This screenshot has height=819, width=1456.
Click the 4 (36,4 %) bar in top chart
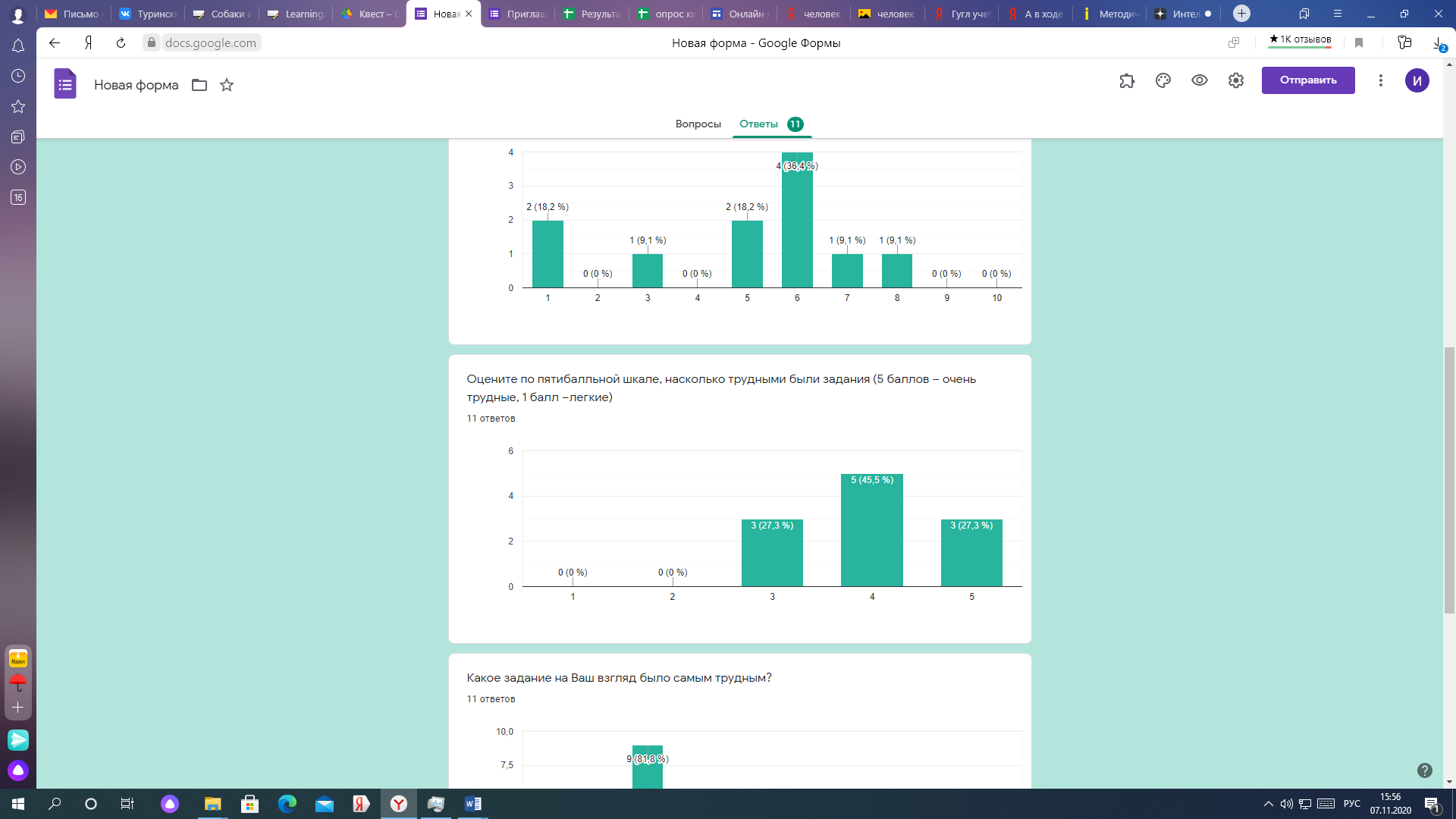click(797, 220)
